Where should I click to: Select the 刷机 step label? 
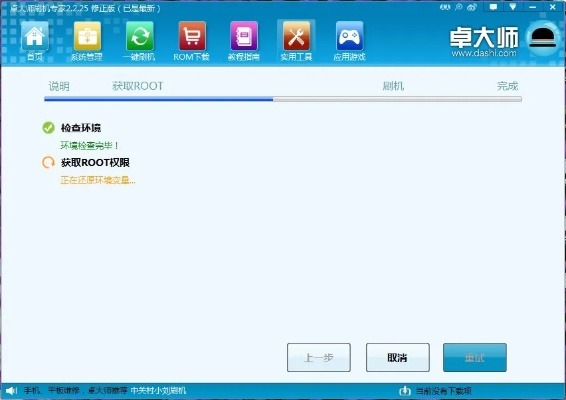click(x=393, y=86)
